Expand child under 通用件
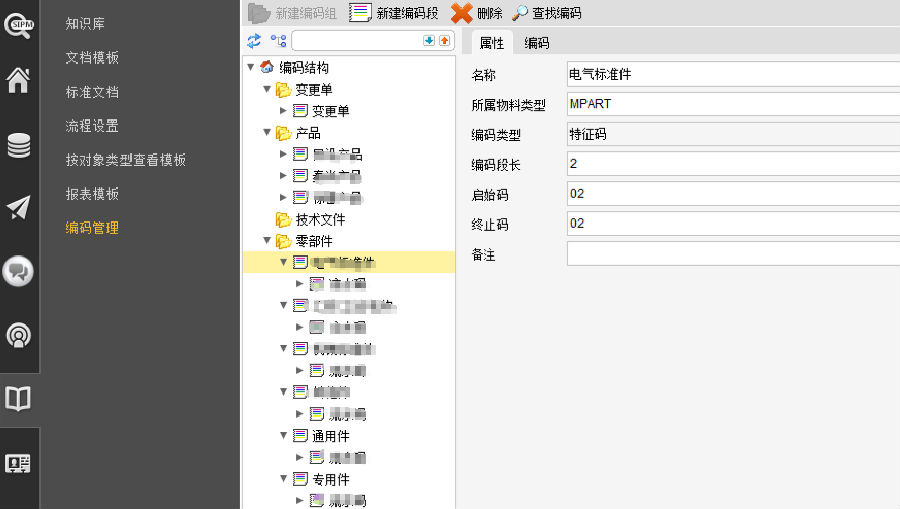900x509 pixels. [299, 457]
